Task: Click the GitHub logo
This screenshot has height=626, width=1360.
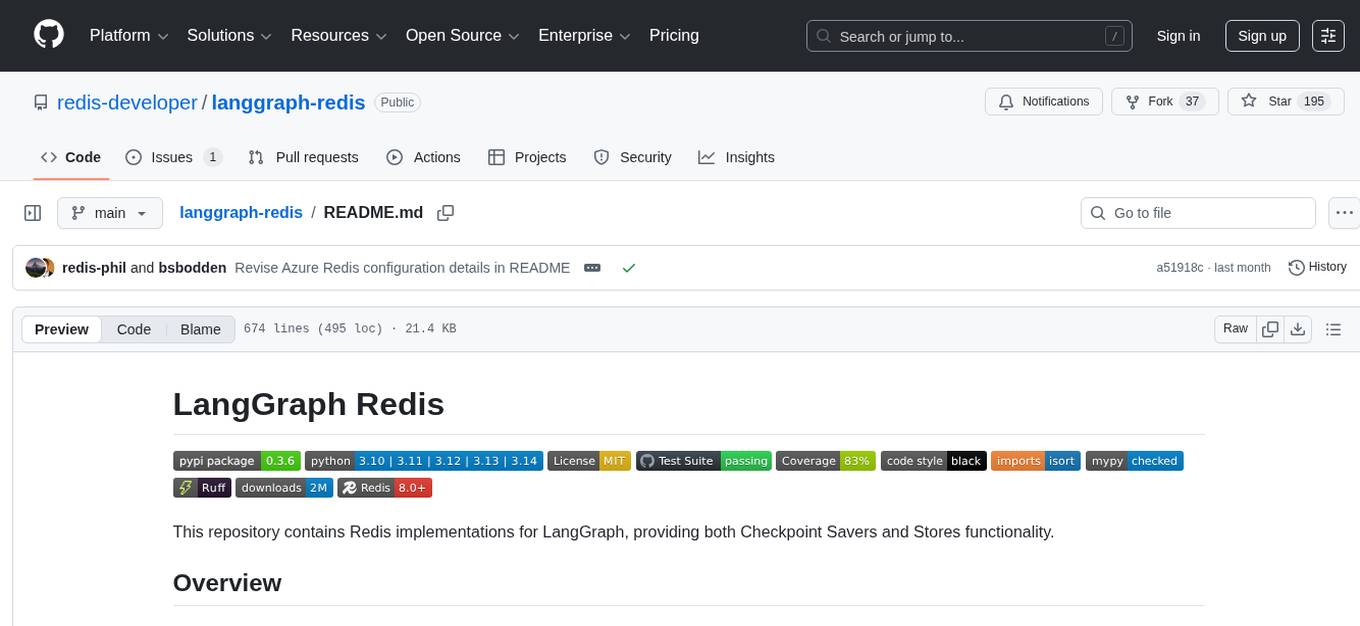Action: click(x=48, y=35)
